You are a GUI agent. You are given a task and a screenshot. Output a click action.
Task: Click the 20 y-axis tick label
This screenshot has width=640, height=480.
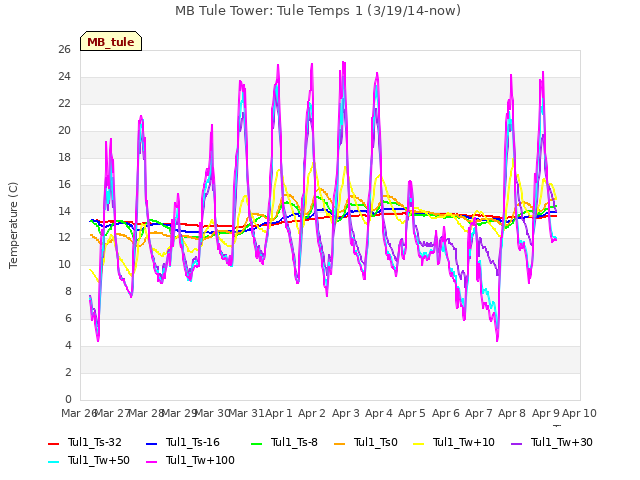click(64, 131)
